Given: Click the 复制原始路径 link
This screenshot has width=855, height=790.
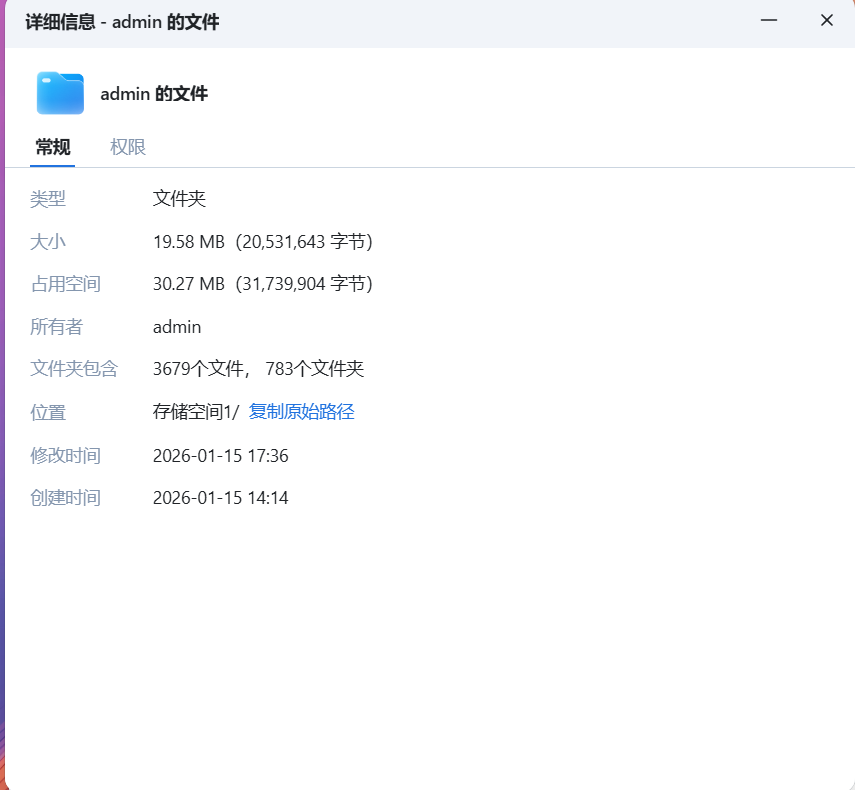Looking at the screenshot, I should pos(301,412).
